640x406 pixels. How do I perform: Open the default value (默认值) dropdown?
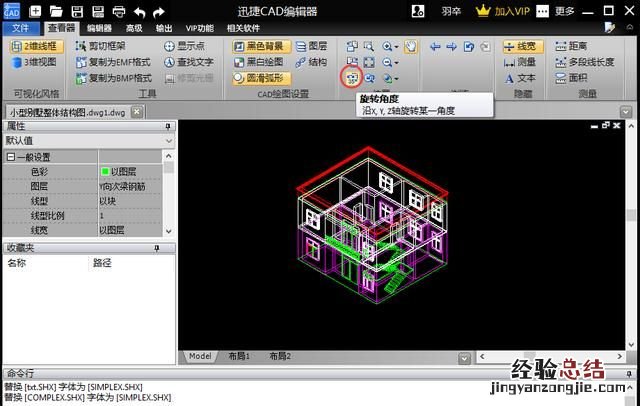pyautogui.click(x=87, y=142)
